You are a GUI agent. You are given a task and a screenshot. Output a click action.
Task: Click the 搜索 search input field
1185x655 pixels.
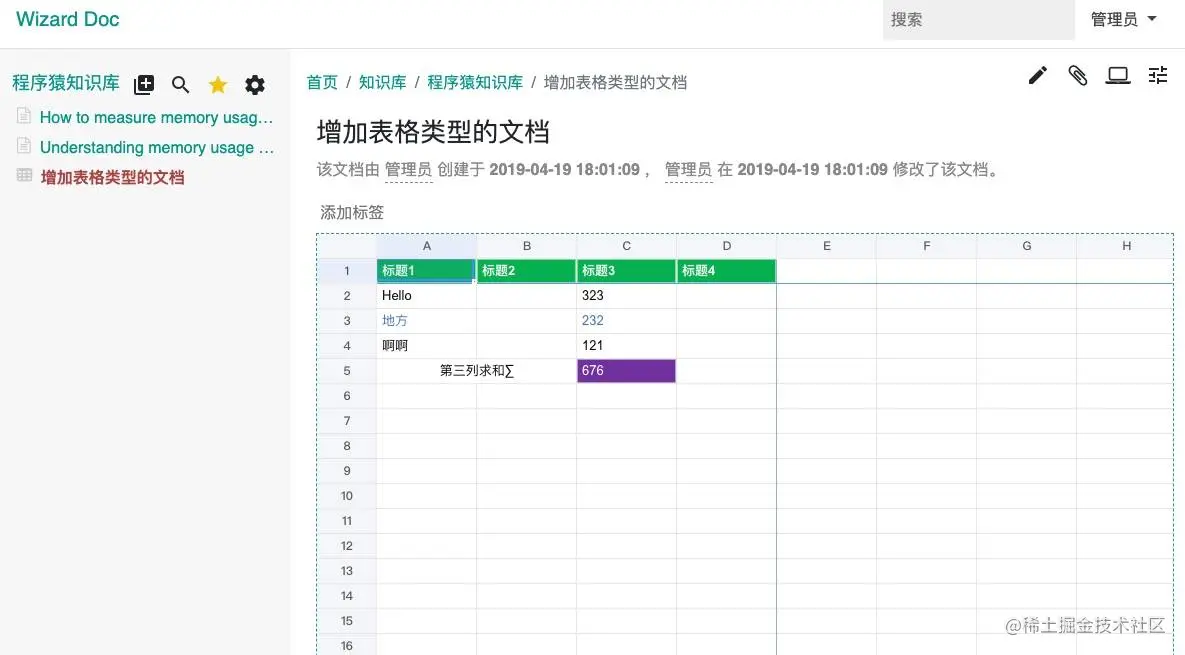(x=979, y=20)
